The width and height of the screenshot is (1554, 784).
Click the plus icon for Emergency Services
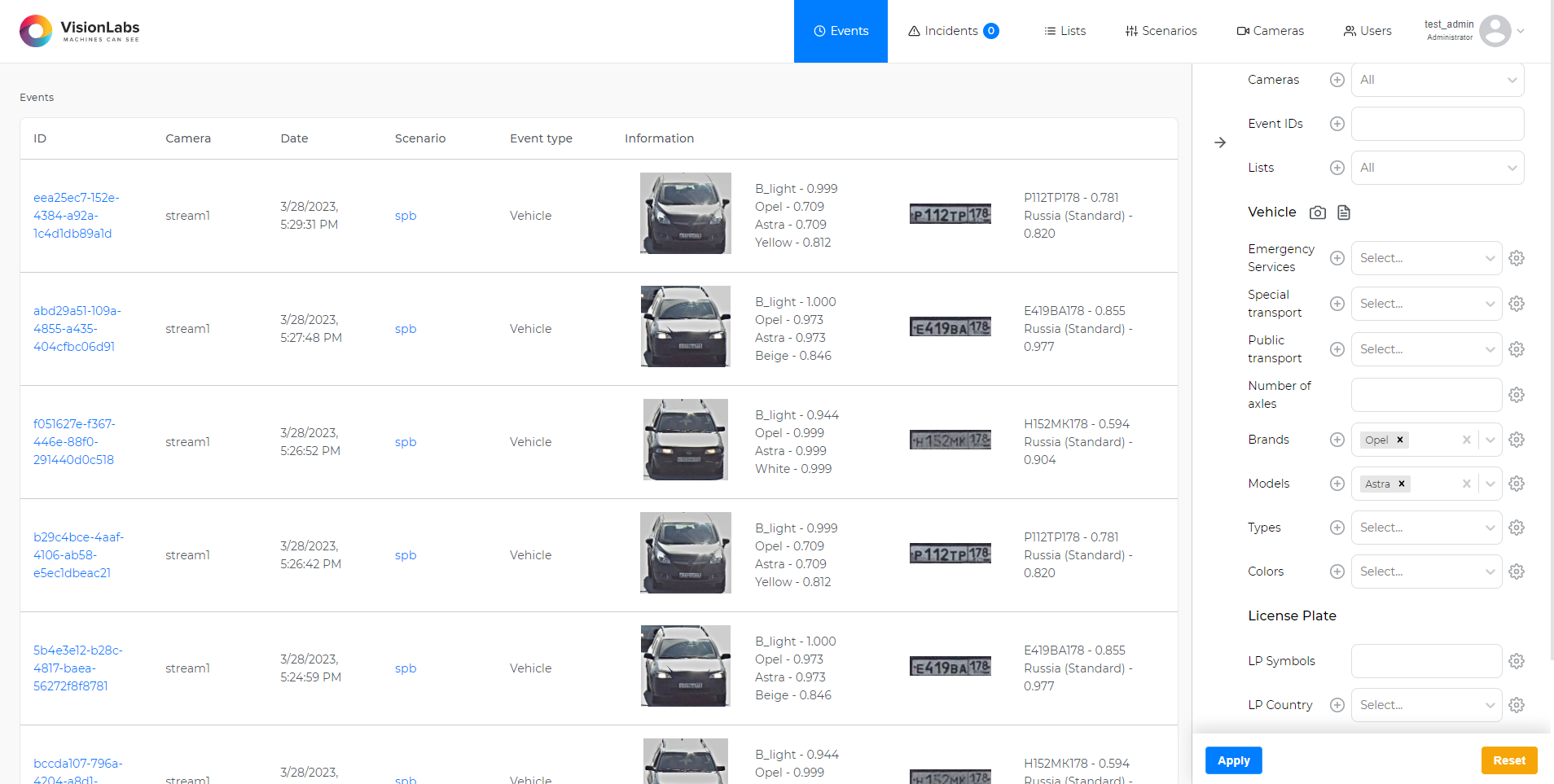[x=1337, y=258]
